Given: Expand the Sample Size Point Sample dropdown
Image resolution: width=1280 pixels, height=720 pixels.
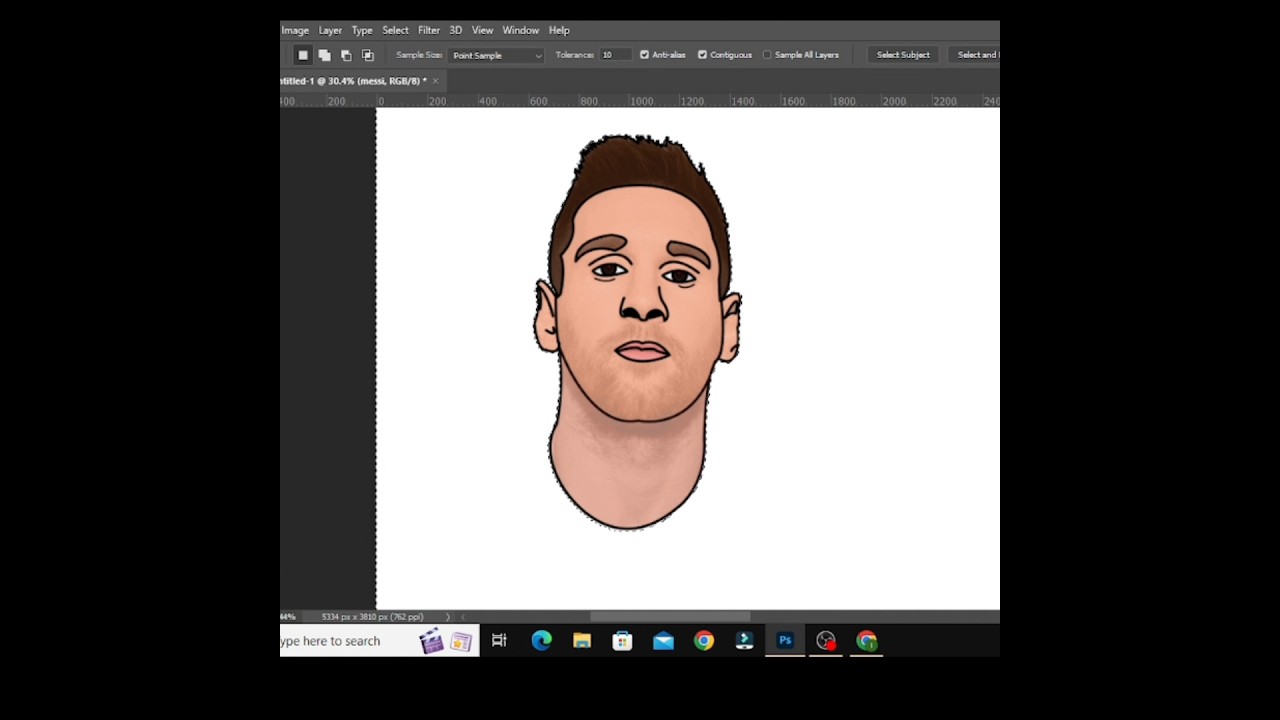Looking at the screenshot, I should tap(496, 55).
